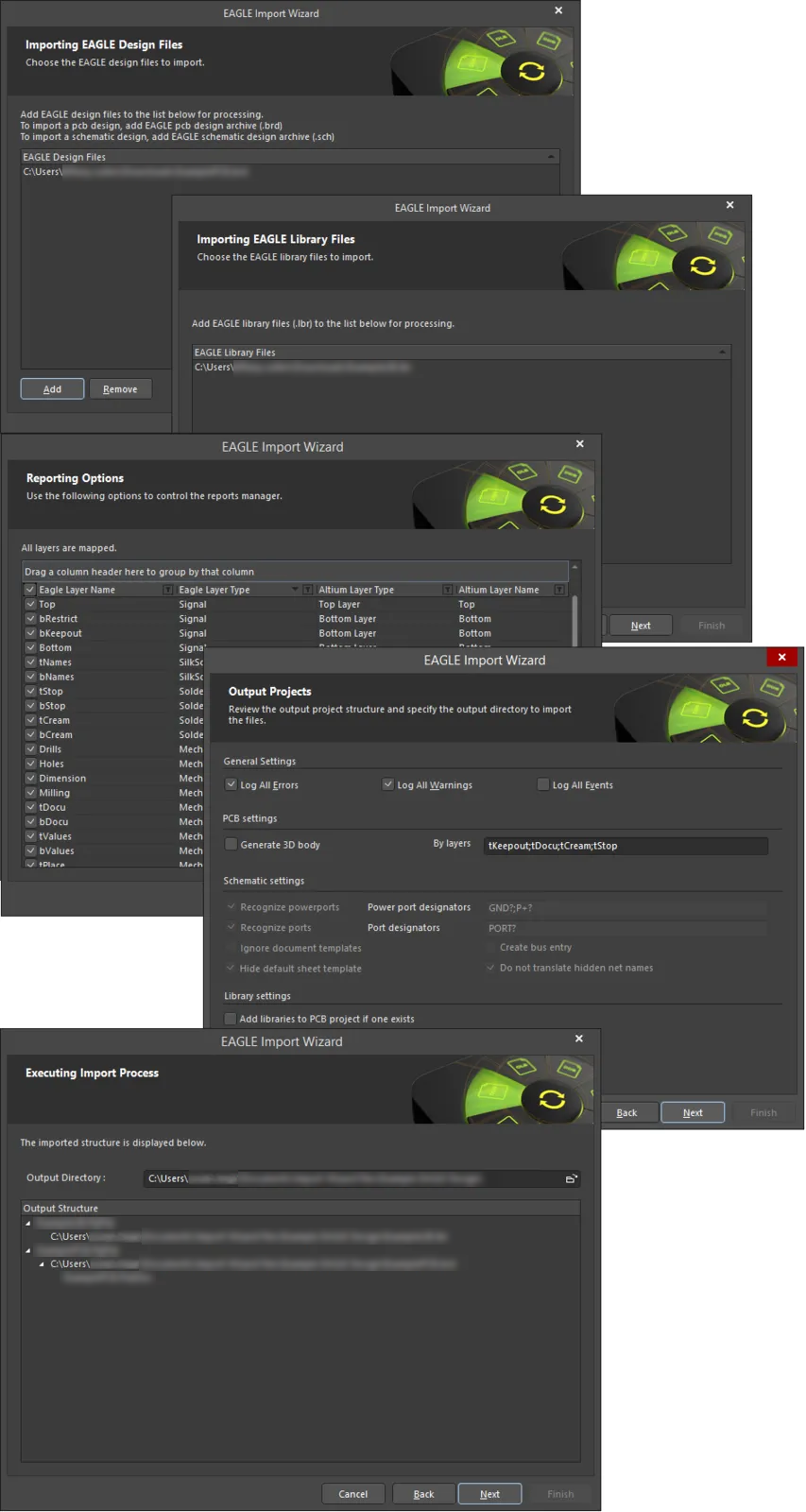
Task: Browse for folder in Output Directory field
Action: (571, 1178)
